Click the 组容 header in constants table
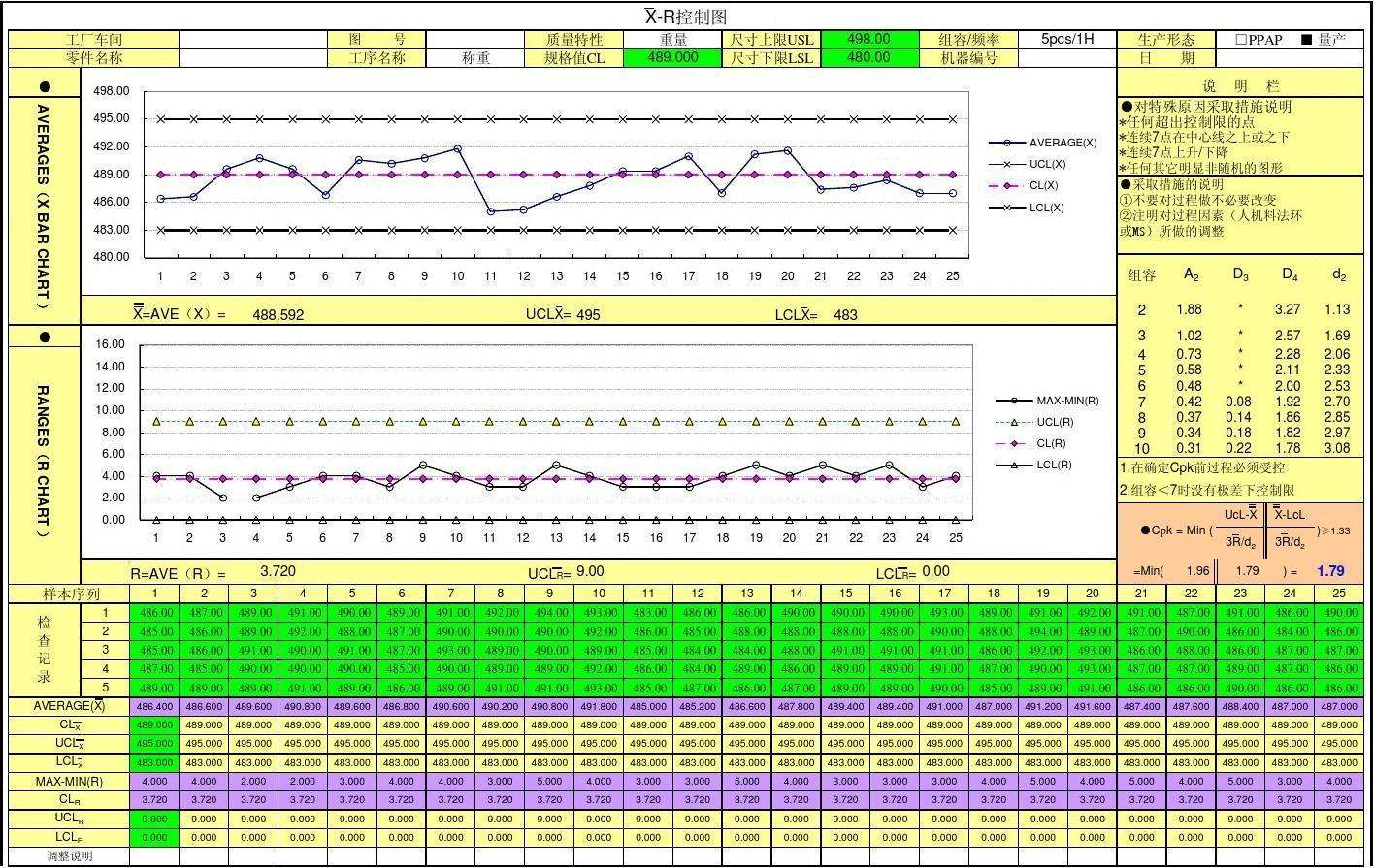Image resolution: width=1374 pixels, height=868 pixels. (x=1142, y=275)
